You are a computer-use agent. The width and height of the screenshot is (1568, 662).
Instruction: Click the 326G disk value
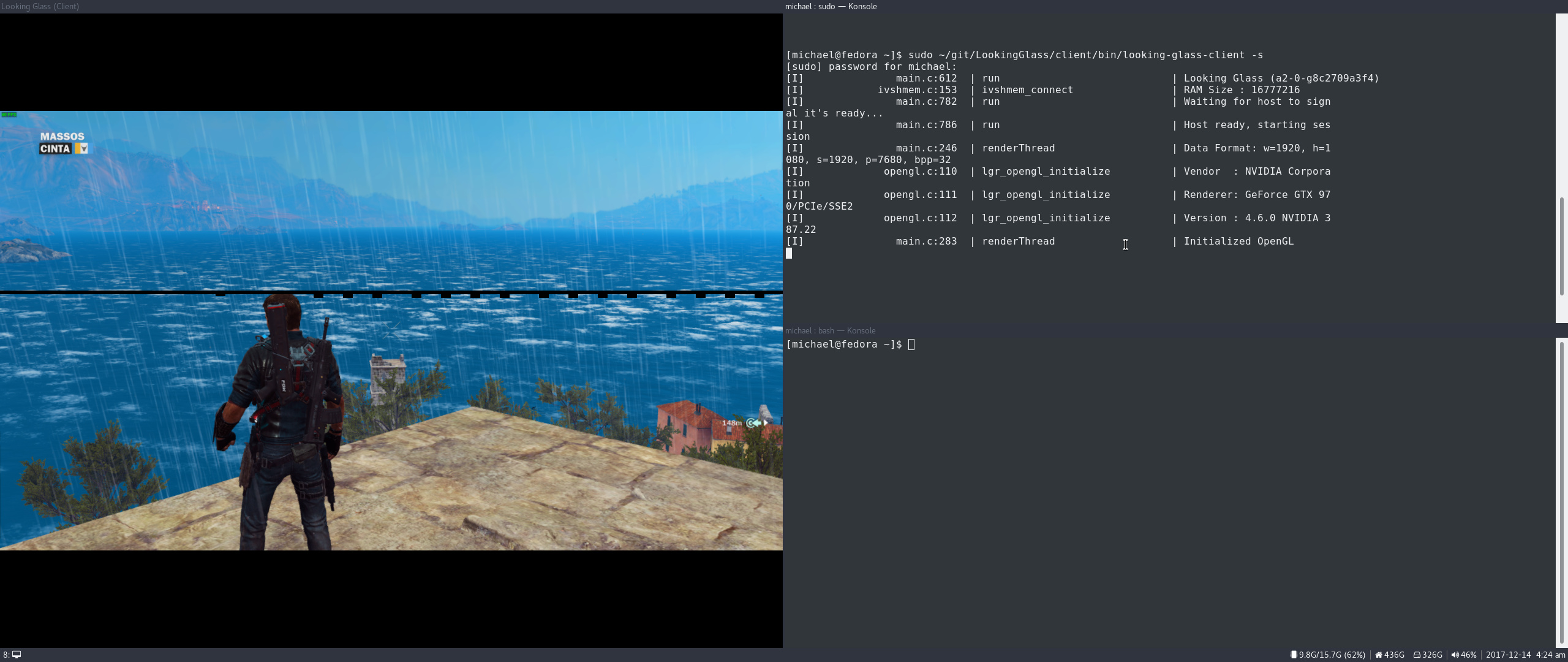tap(1432, 655)
